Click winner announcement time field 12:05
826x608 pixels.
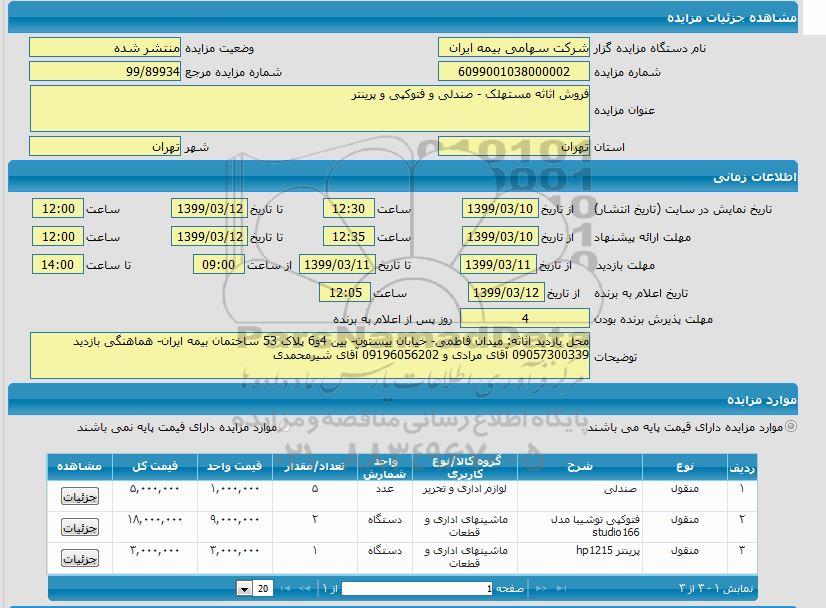click(345, 292)
